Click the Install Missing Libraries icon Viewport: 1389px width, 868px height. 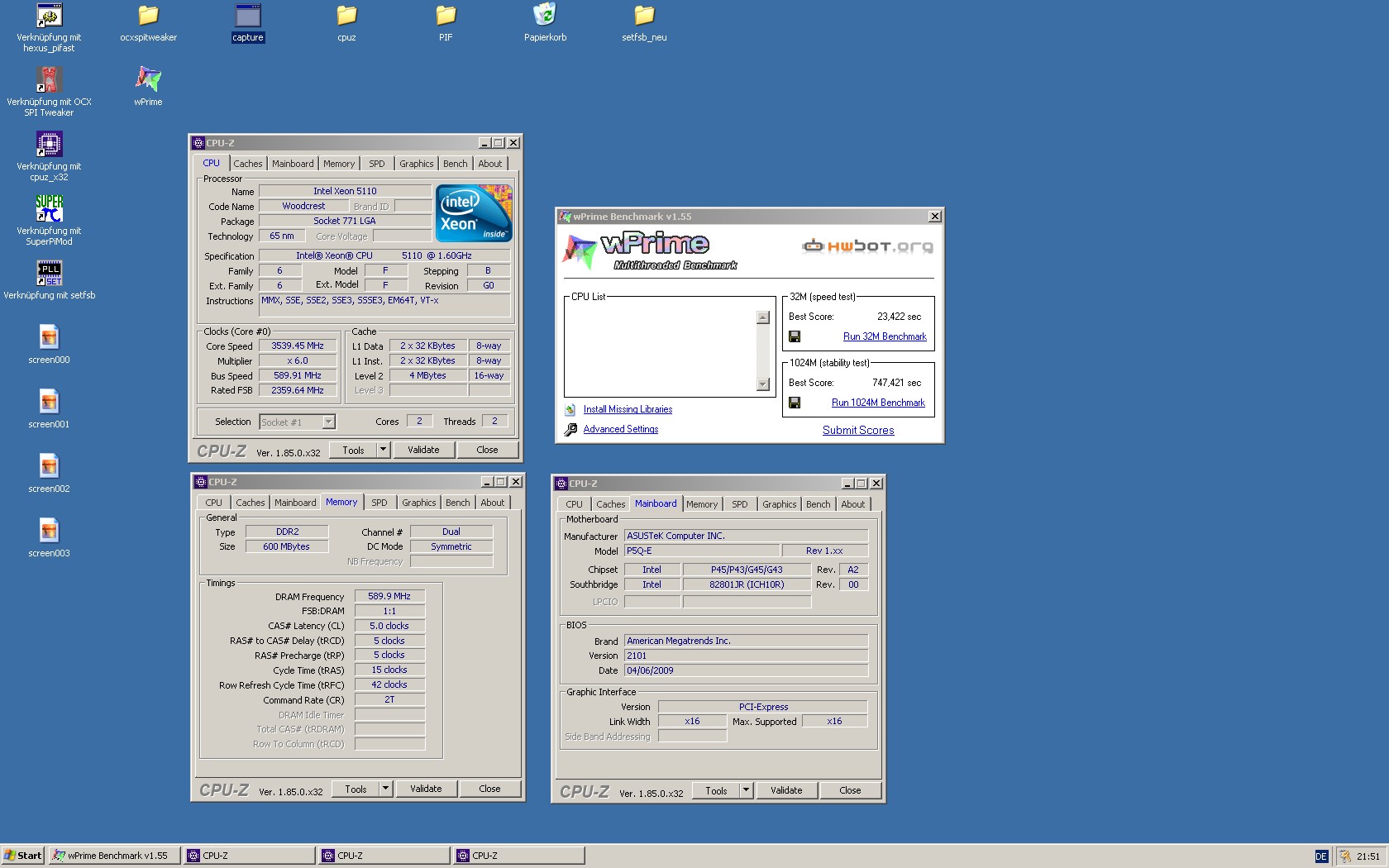coord(570,409)
